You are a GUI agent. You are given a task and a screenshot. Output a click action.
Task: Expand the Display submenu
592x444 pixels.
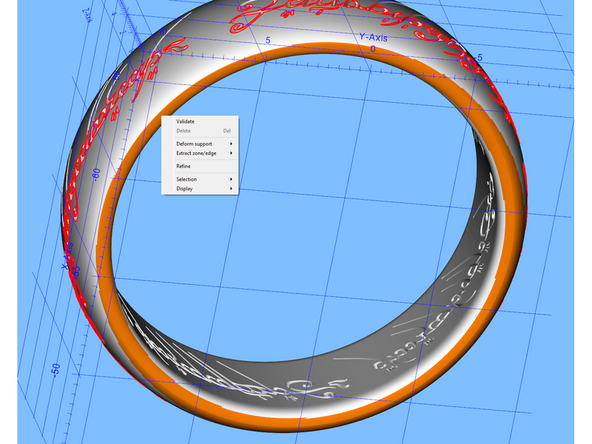click(x=200, y=189)
